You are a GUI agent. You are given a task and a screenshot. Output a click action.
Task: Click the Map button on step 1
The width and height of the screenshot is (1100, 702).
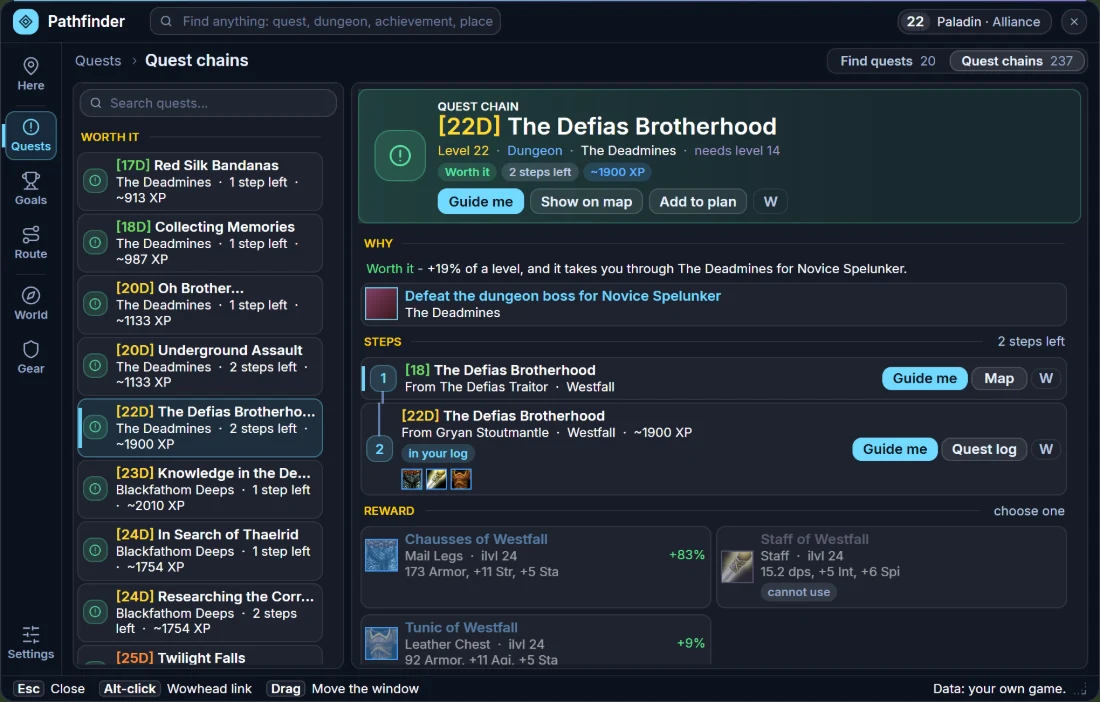(x=999, y=378)
